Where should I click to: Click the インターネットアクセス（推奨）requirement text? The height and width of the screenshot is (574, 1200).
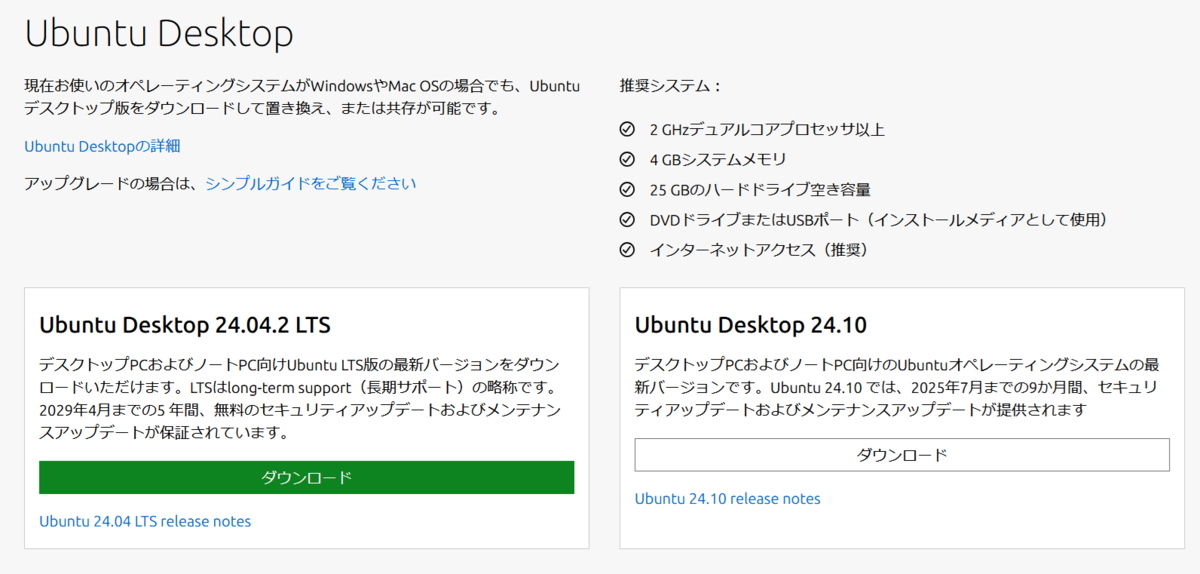[758, 249]
